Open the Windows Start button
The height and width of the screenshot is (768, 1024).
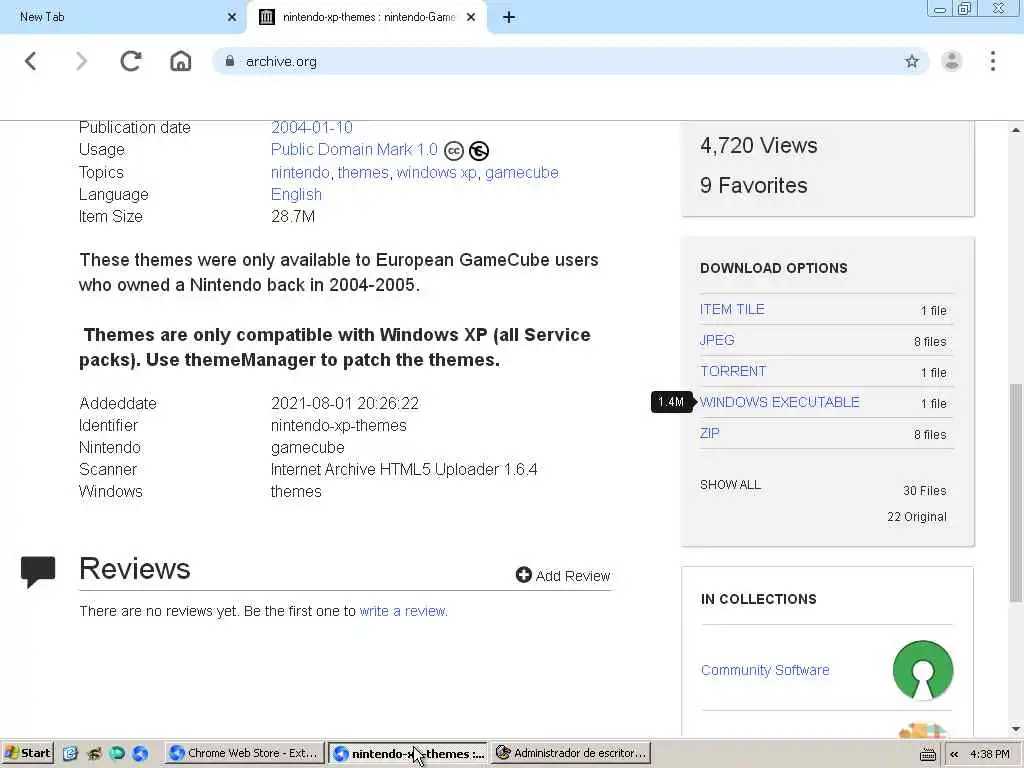27,754
